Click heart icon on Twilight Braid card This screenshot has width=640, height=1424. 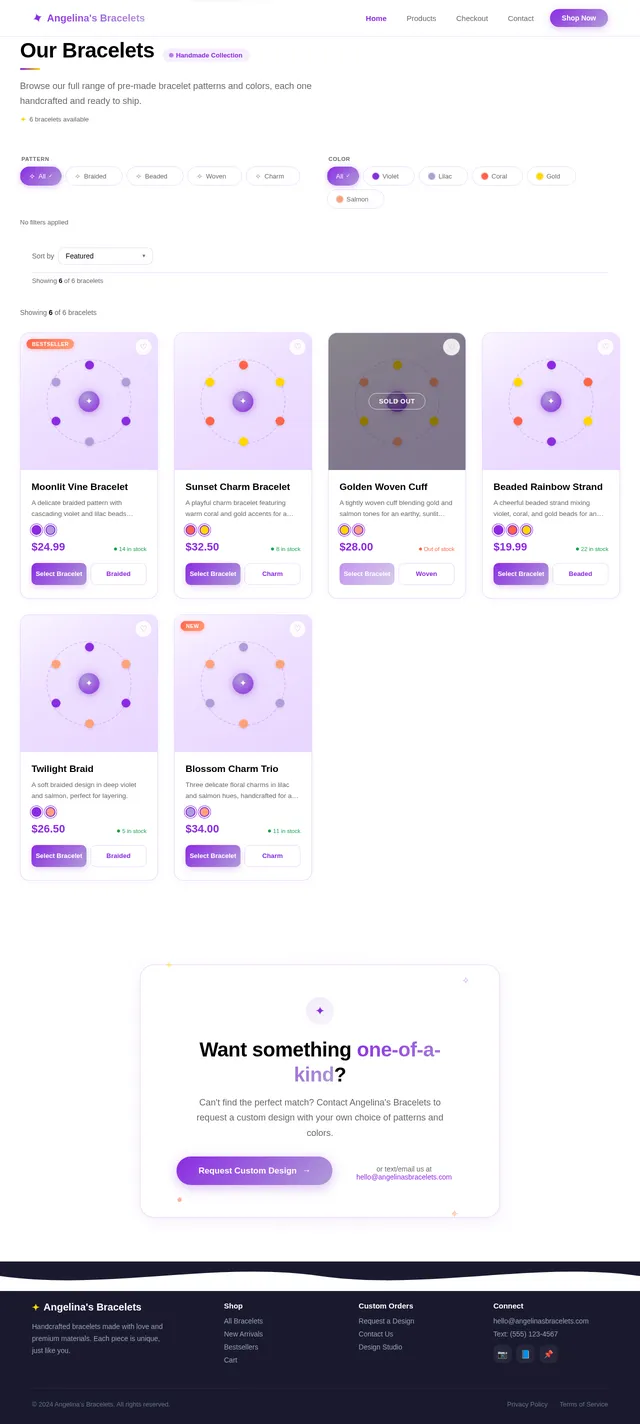click(143, 629)
